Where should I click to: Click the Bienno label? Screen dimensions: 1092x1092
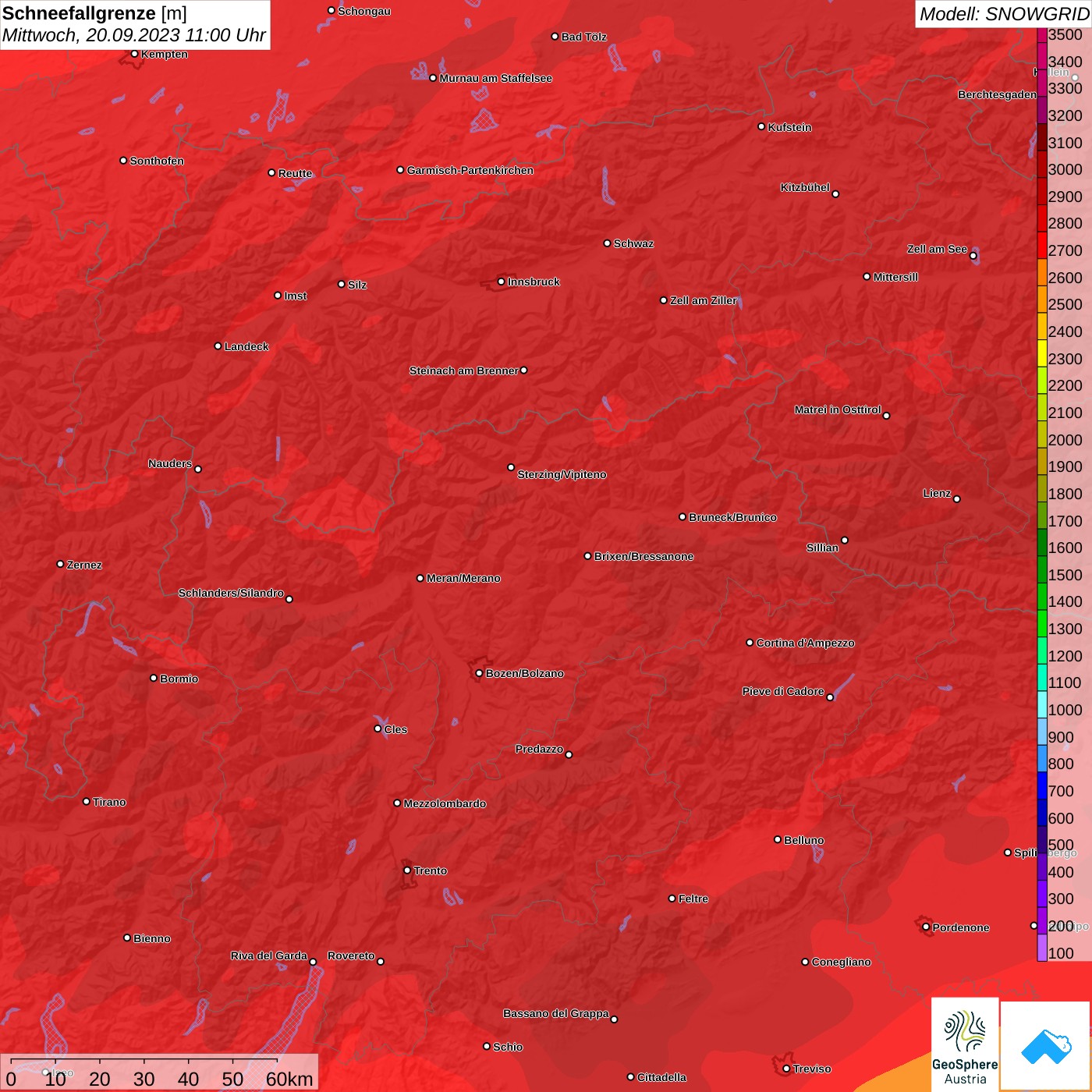click(151, 938)
